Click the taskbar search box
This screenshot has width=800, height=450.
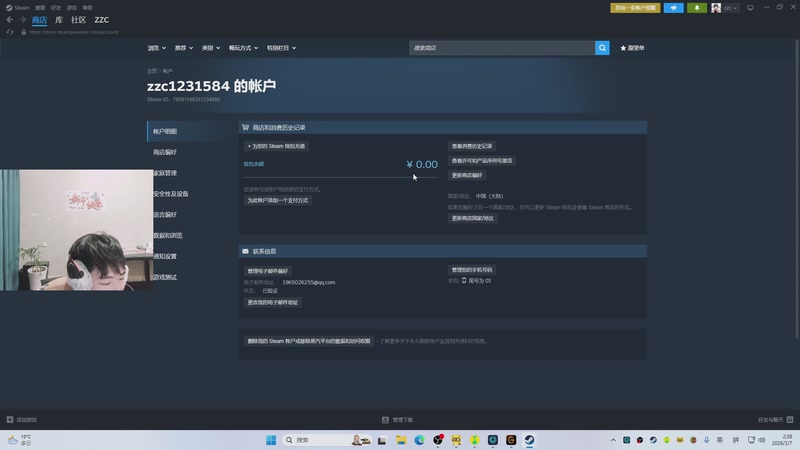(327, 440)
